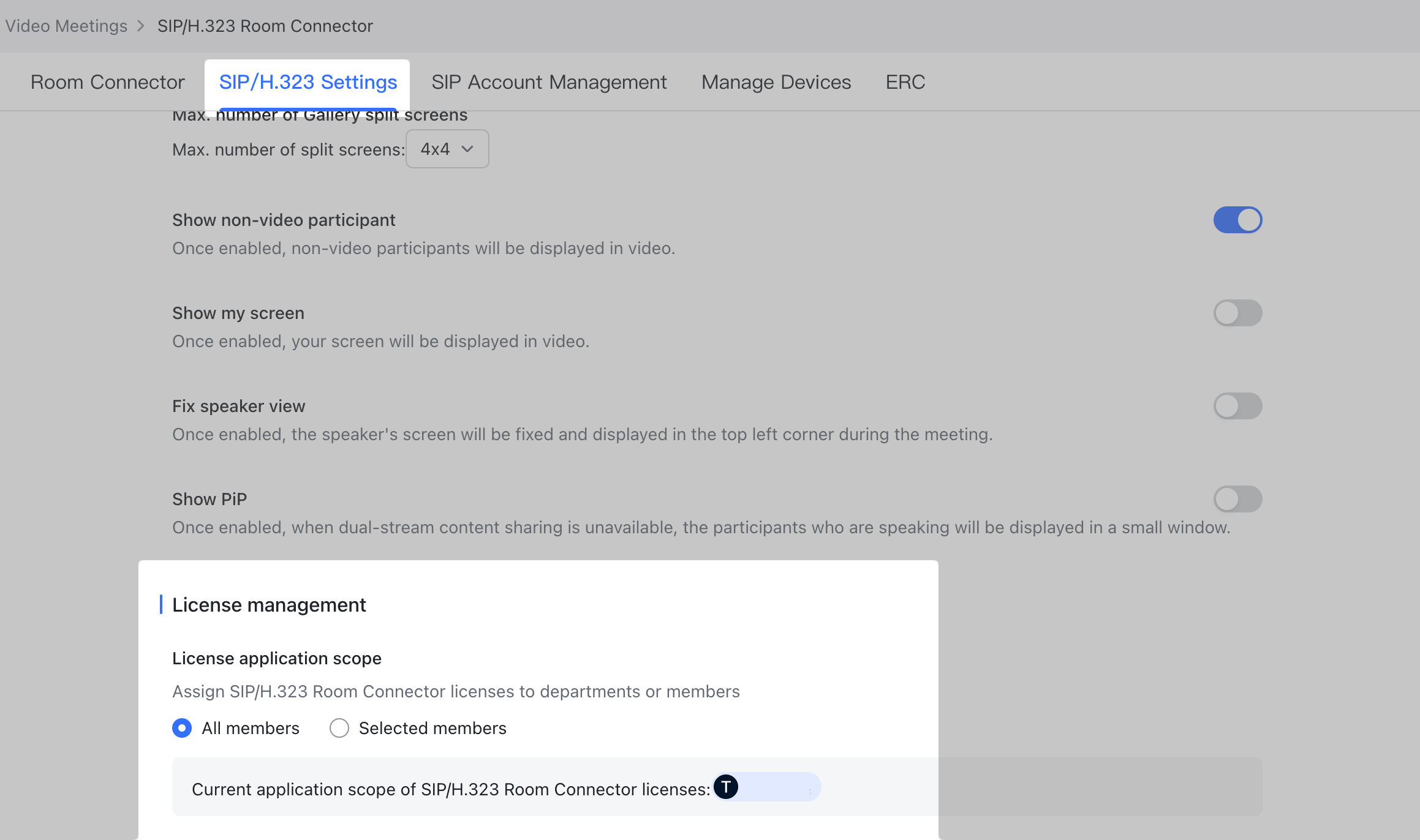Switch to the Room Connector tab

click(107, 81)
